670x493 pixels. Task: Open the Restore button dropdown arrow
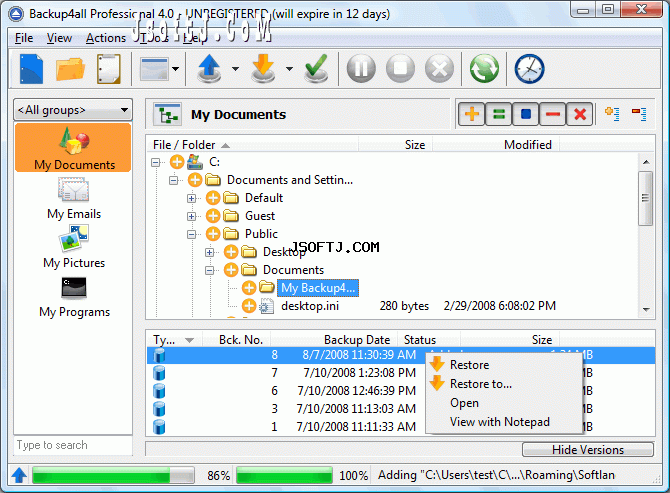click(x=289, y=68)
